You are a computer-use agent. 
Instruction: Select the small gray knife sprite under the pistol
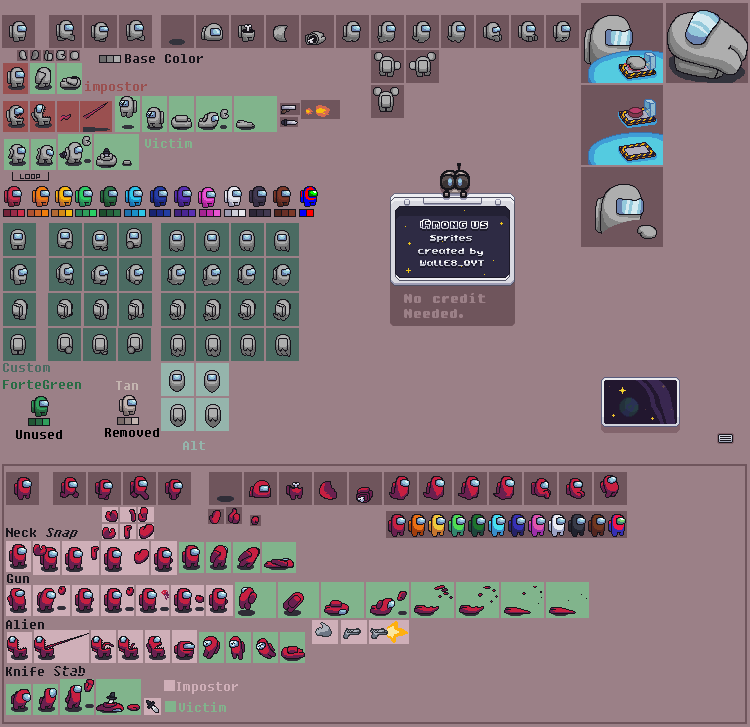(x=289, y=122)
